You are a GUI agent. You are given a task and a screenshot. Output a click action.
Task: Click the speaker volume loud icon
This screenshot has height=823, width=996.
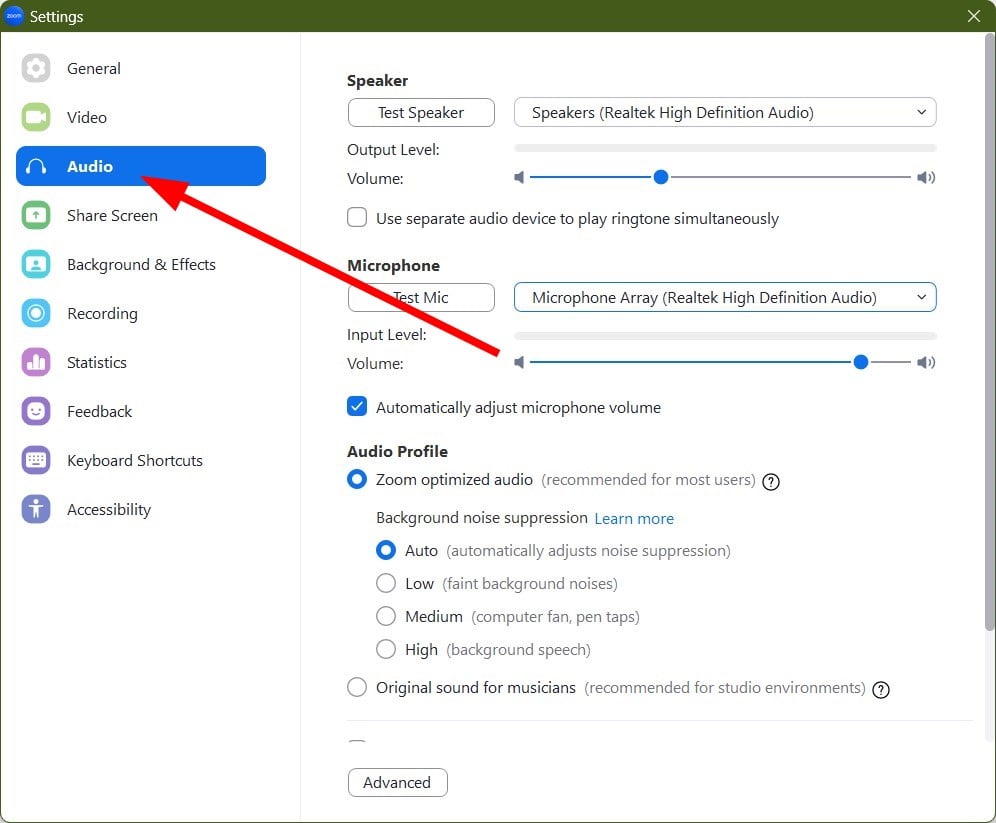click(926, 177)
